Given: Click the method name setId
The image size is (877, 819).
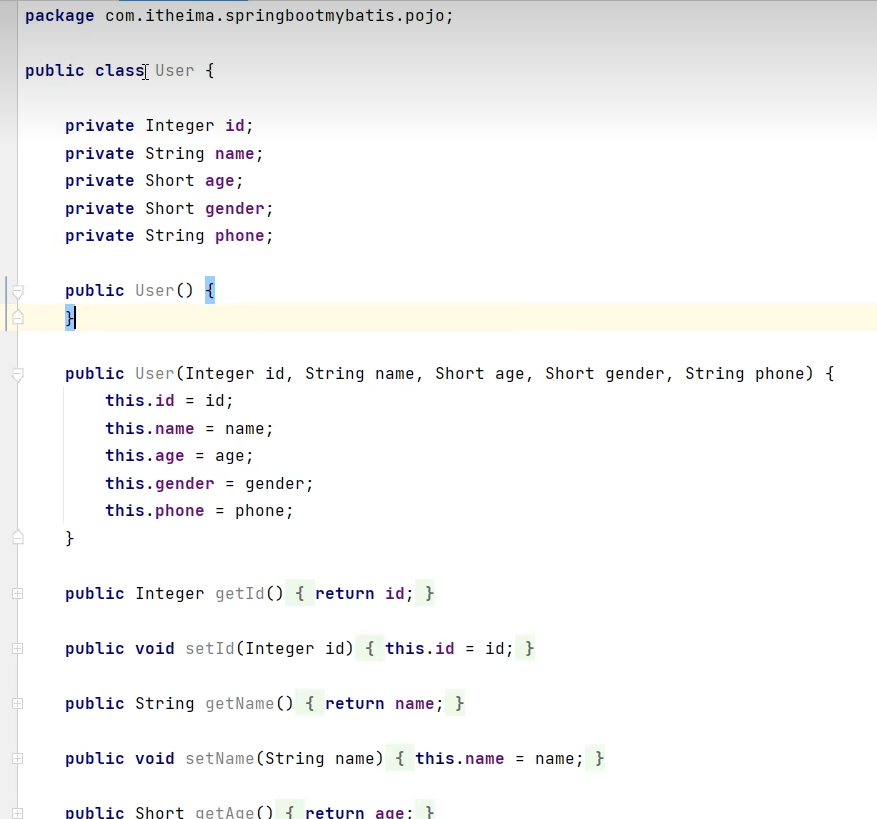Looking at the screenshot, I should coord(210,648).
